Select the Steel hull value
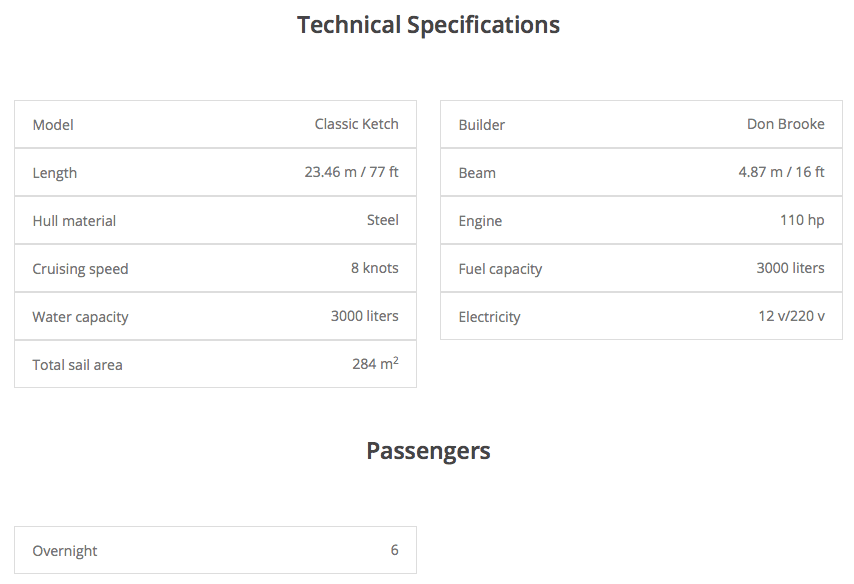Image resolution: width=854 pixels, height=584 pixels. (382, 220)
